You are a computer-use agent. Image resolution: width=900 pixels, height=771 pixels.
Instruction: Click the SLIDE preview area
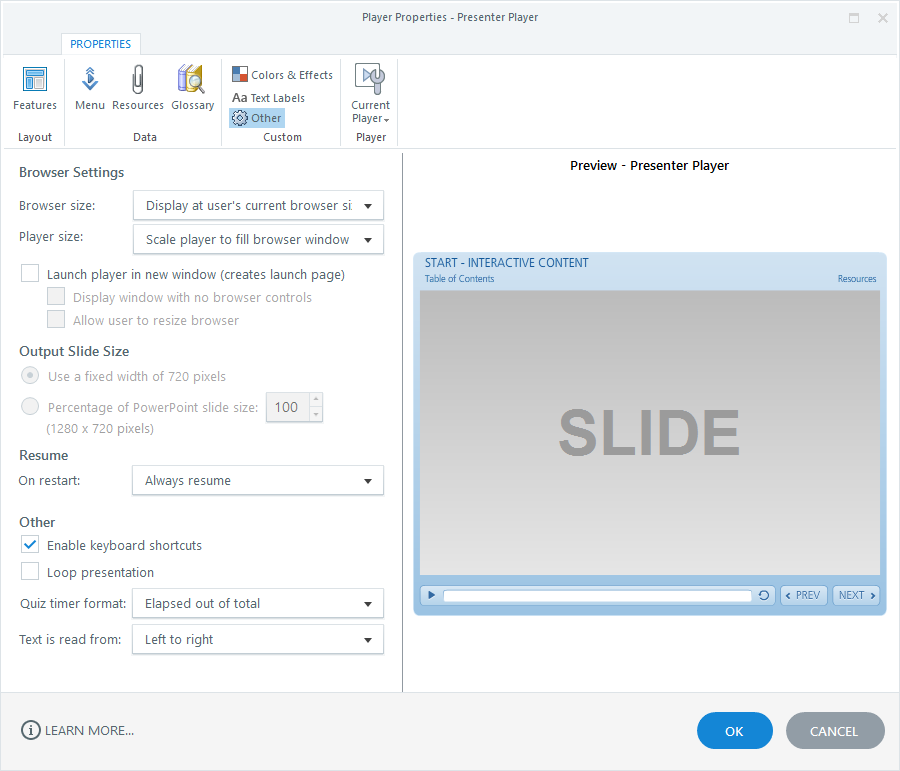pyautogui.click(x=650, y=432)
